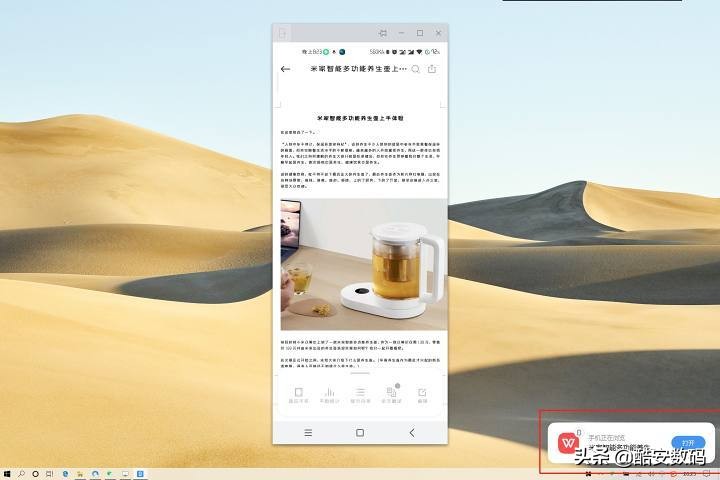
Task: Maximize the phone mirror window
Action: pos(420,33)
